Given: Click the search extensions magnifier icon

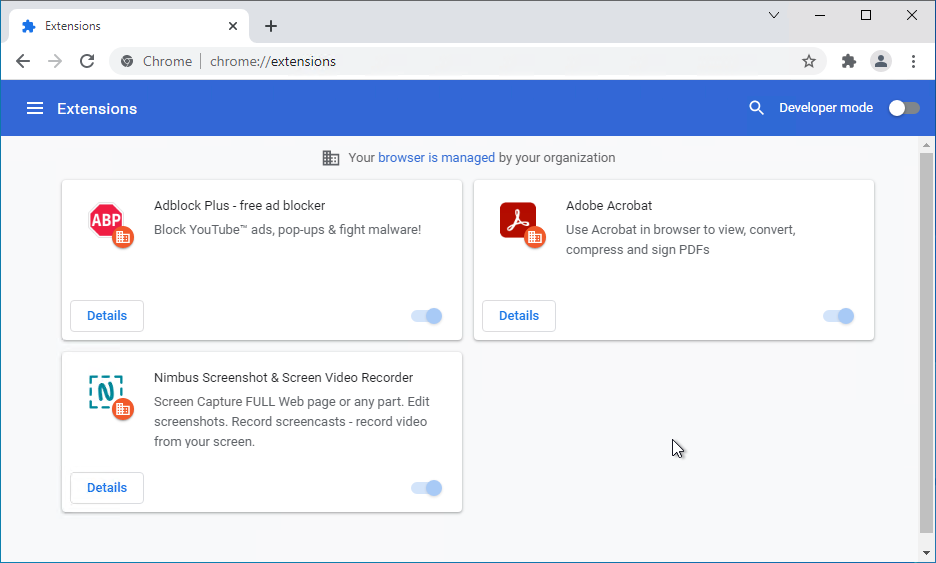Looking at the screenshot, I should 757,108.
